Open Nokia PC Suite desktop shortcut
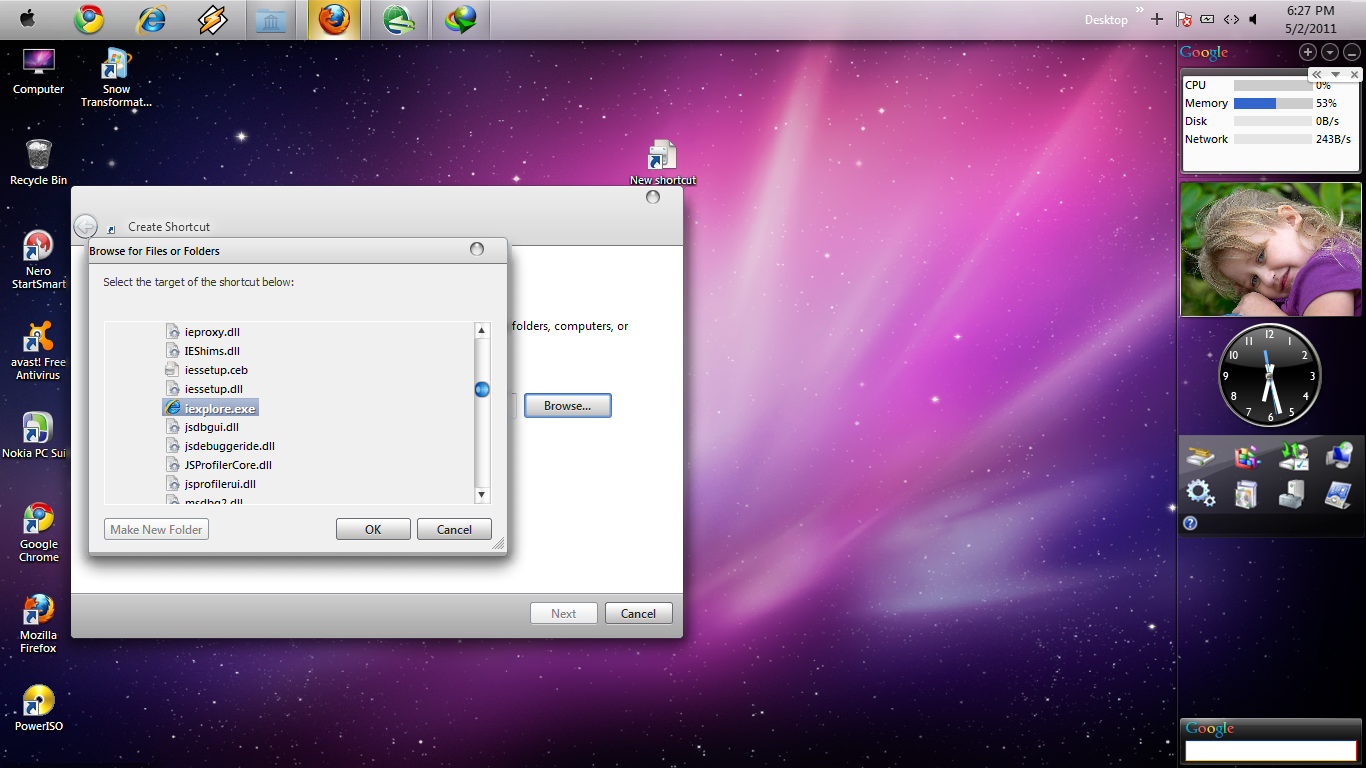Image resolution: width=1366 pixels, height=768 pixels. pyautogui.click(x=35, y=436)
